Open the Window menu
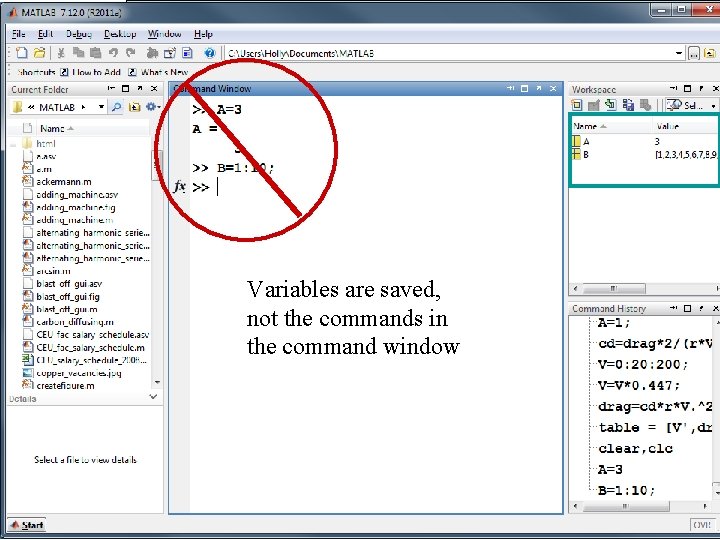This screenshot has width=720, height=540. [164, 34]
